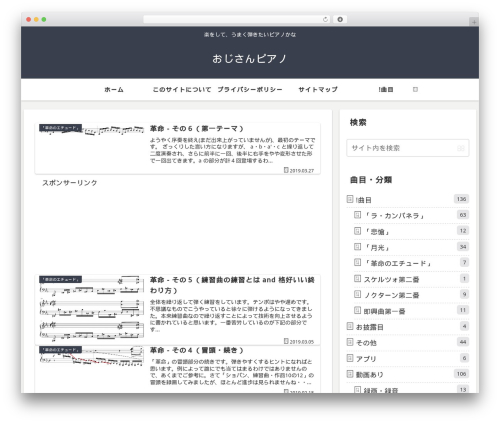Click the search submit icon in search box
Image resolution: width=500 pixels, height=423 pixels.
click(461, 148)
